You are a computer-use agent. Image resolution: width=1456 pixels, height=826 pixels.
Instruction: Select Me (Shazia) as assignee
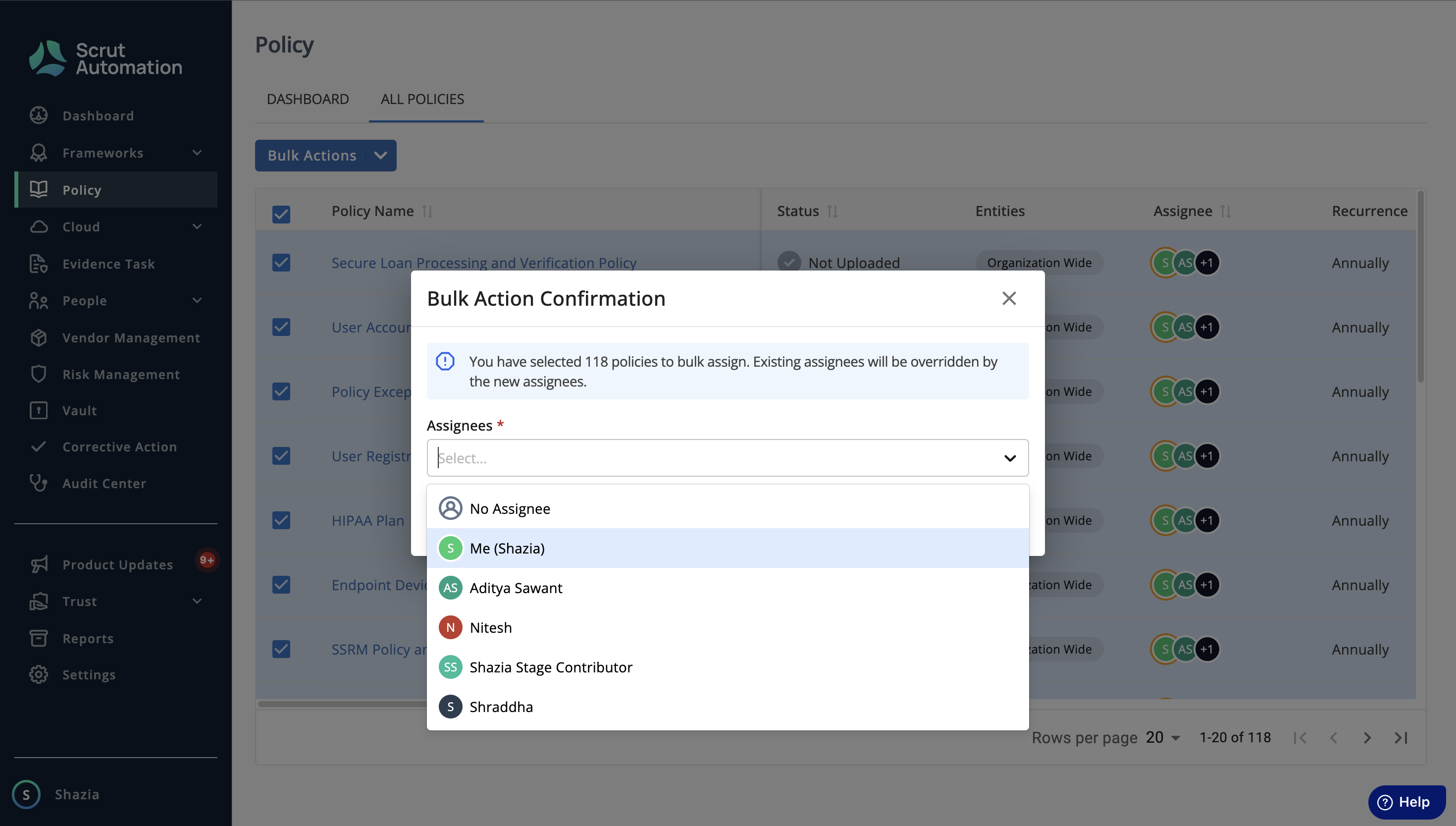728,548
